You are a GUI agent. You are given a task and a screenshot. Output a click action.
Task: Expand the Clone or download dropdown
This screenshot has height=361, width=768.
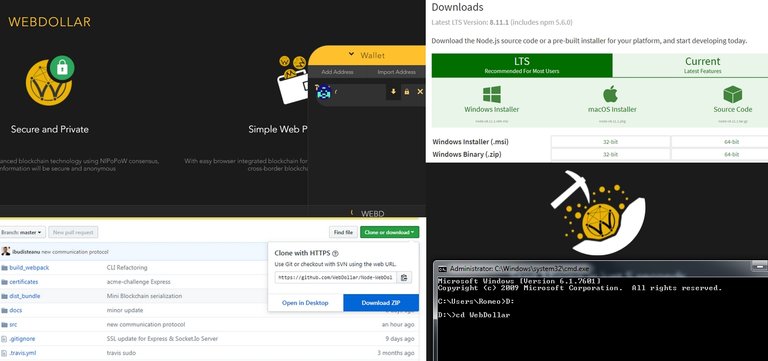pyautogui.click(x=389, y=232)
